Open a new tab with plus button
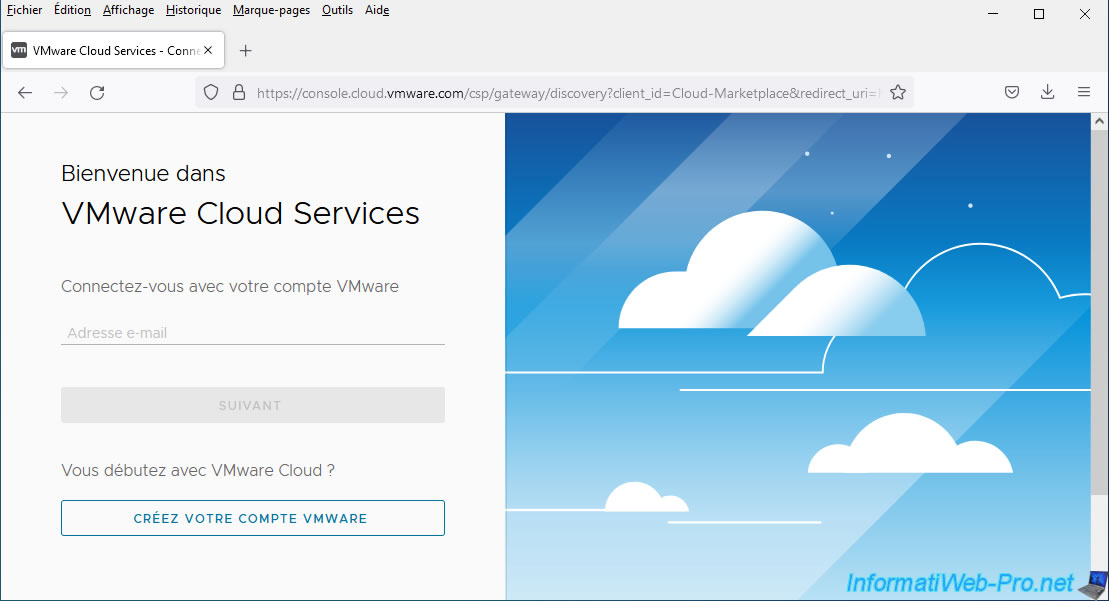Viewport: 1109px width, 601px height. tap(246, 51)
